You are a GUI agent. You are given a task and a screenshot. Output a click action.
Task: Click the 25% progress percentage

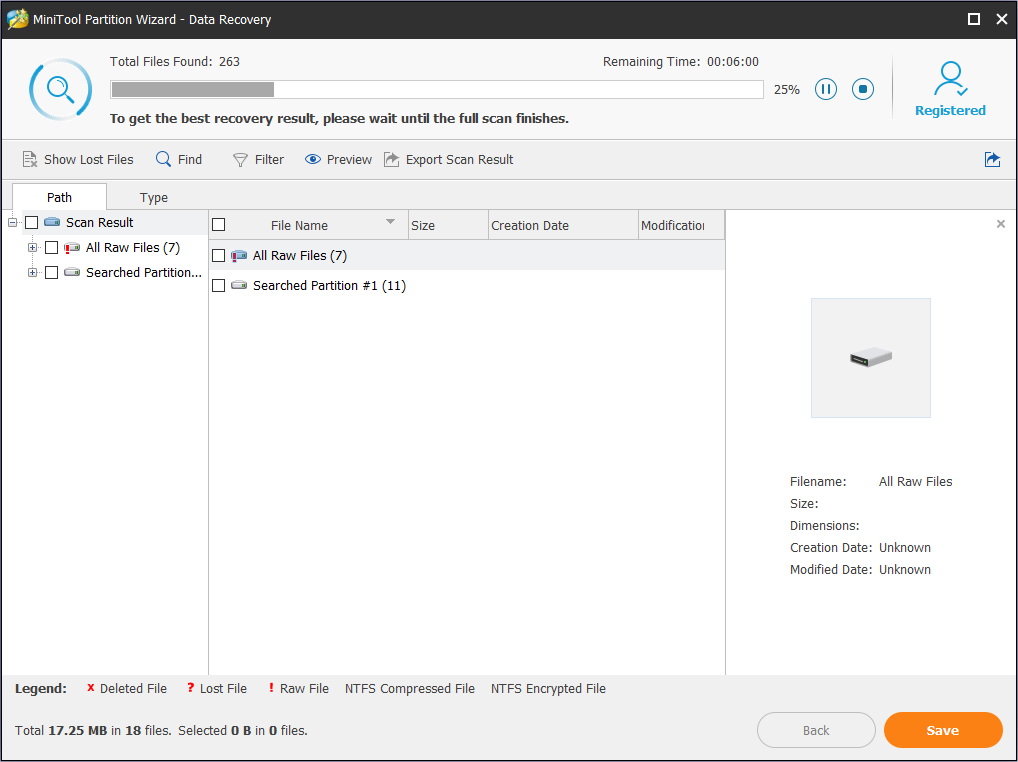786,90
